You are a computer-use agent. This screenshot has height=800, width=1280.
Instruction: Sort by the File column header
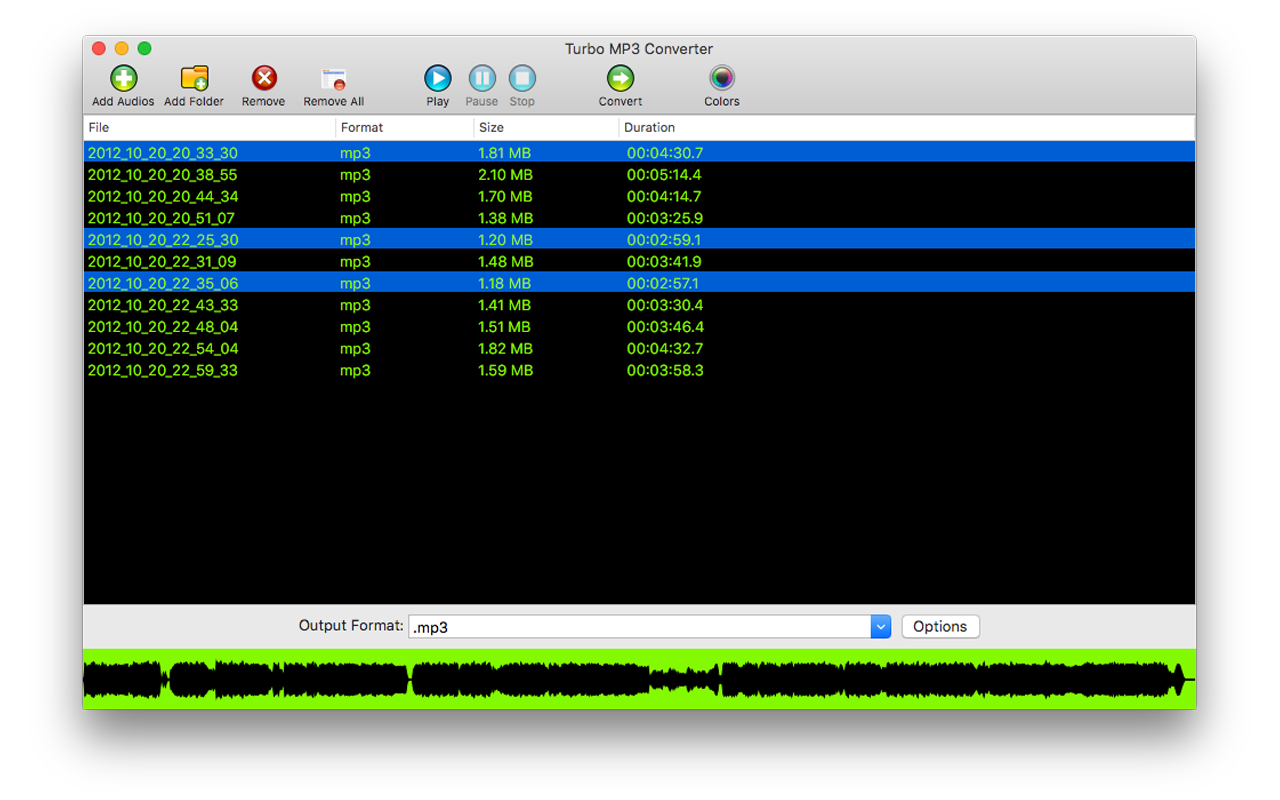(210, 128)
